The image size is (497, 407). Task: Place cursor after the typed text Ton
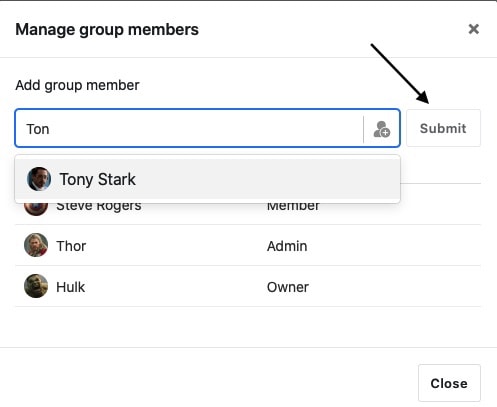pos(50,129)
